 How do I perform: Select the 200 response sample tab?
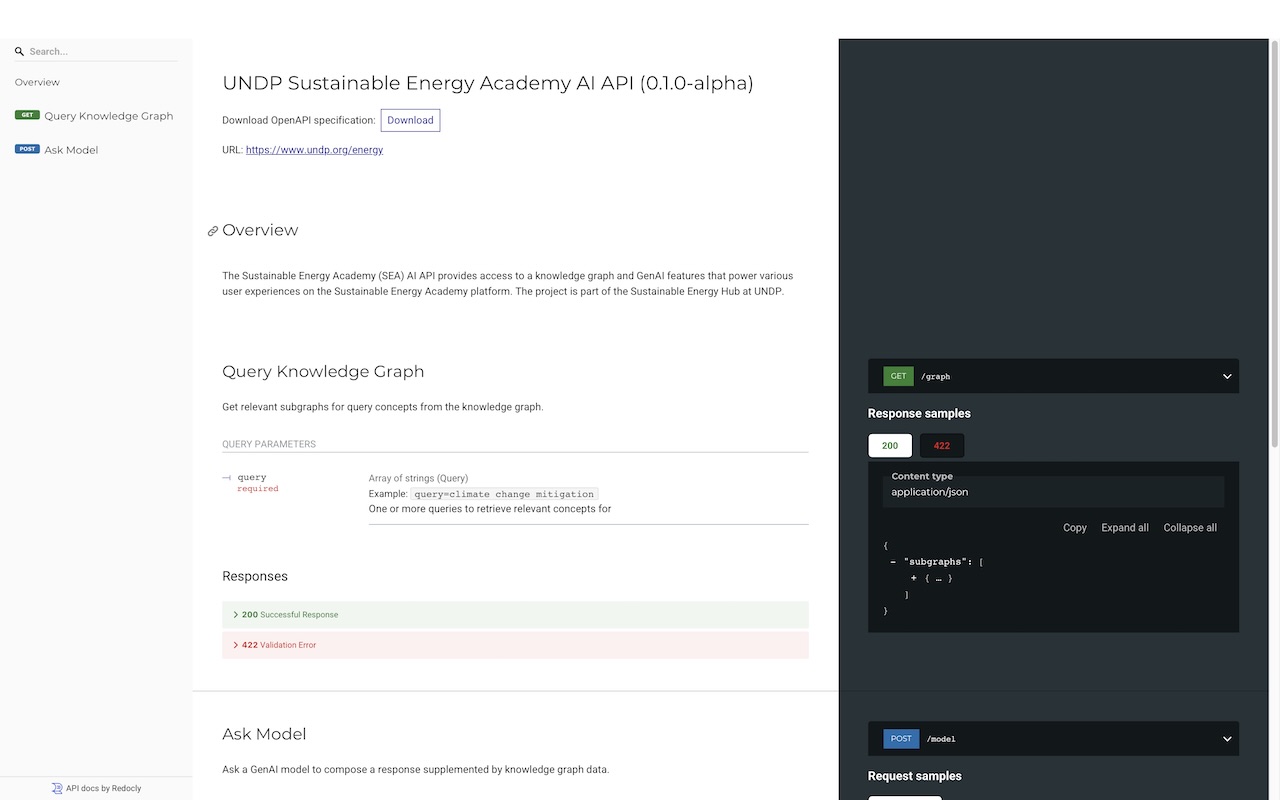[890, 446]
